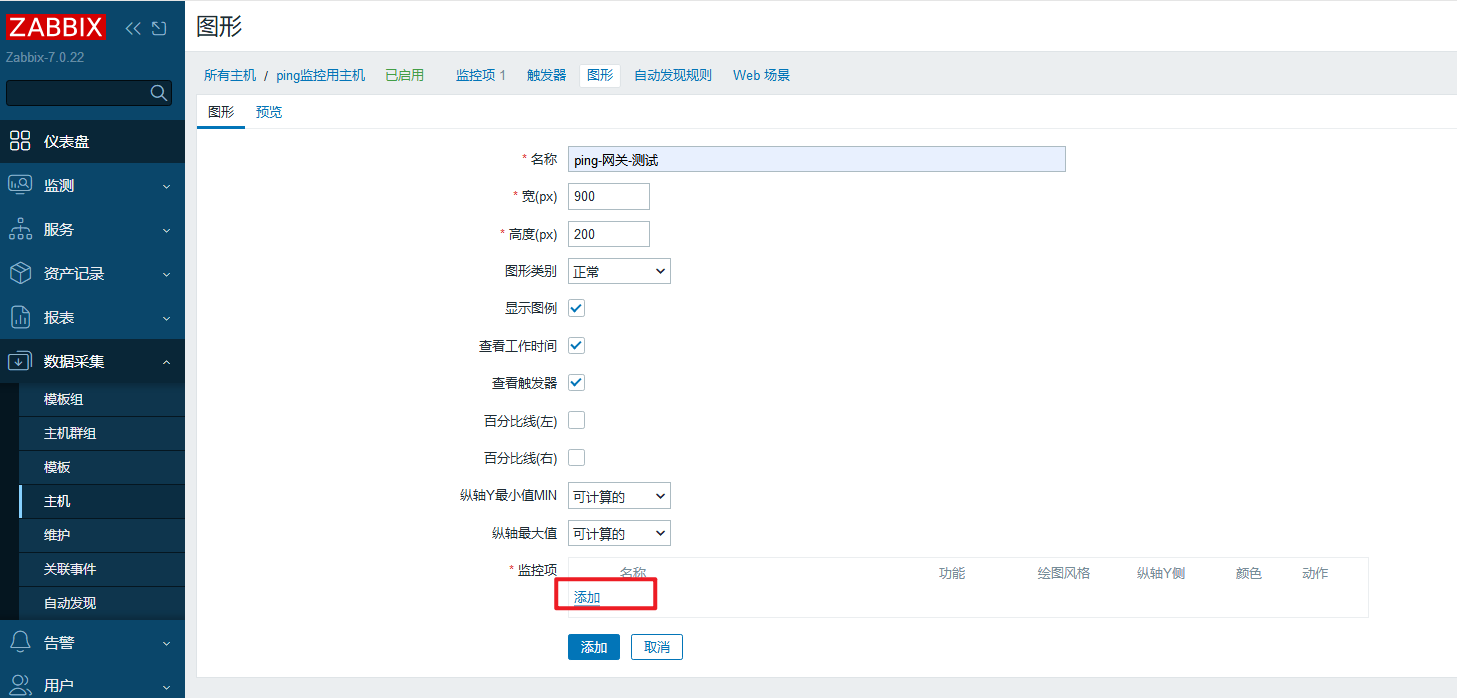Click the 资产记录 inventory cube icon
This screenshot has height=698, width=1457.
(20, 273)
